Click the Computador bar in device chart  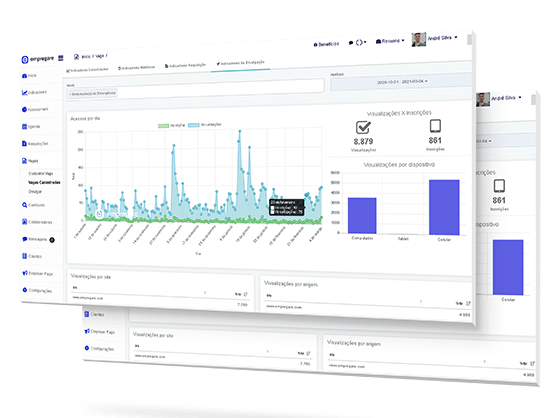(x=362, y=216)
